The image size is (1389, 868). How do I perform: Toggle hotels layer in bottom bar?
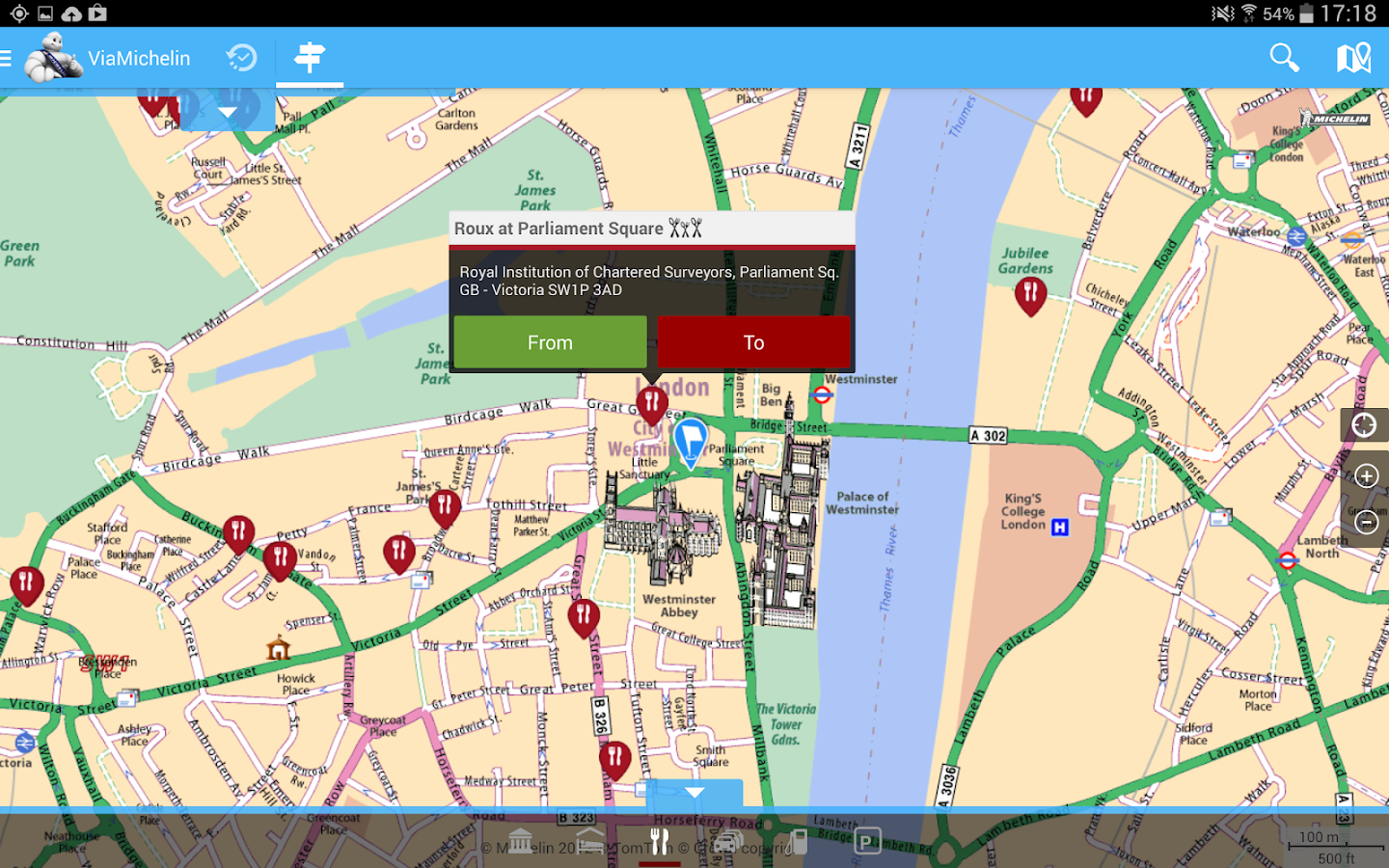pyautogui.click(x=590, y=841)
